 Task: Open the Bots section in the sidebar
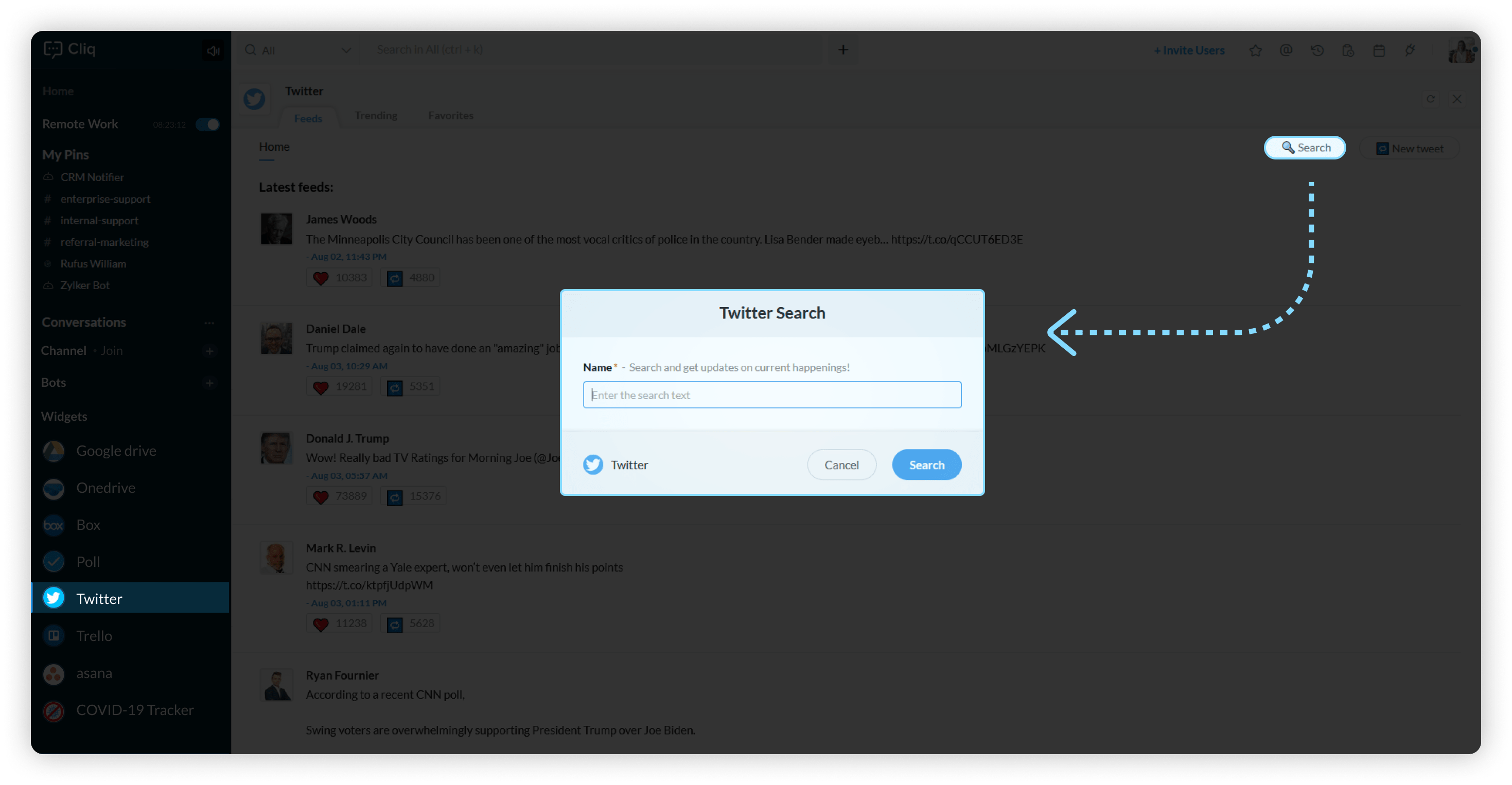pos(54,383)
